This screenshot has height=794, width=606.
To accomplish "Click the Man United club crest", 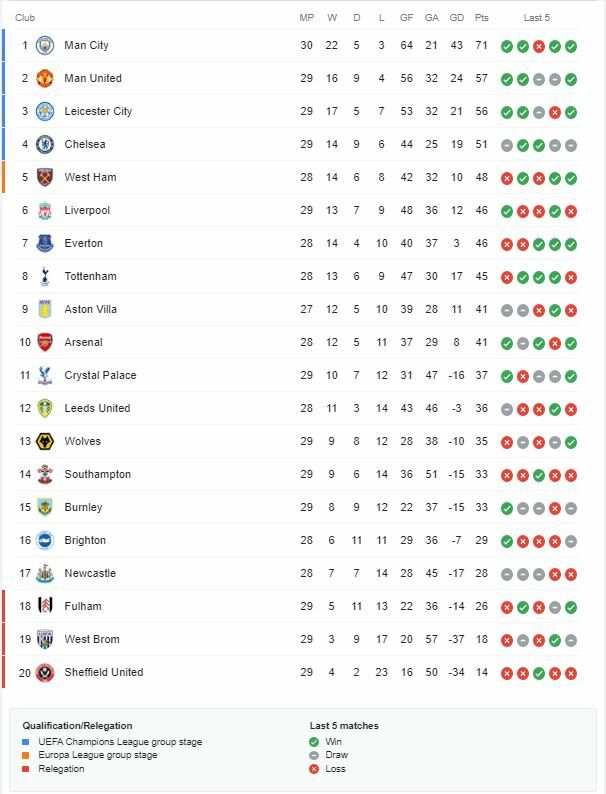I will pyautogui.click(x=44, y=78).
